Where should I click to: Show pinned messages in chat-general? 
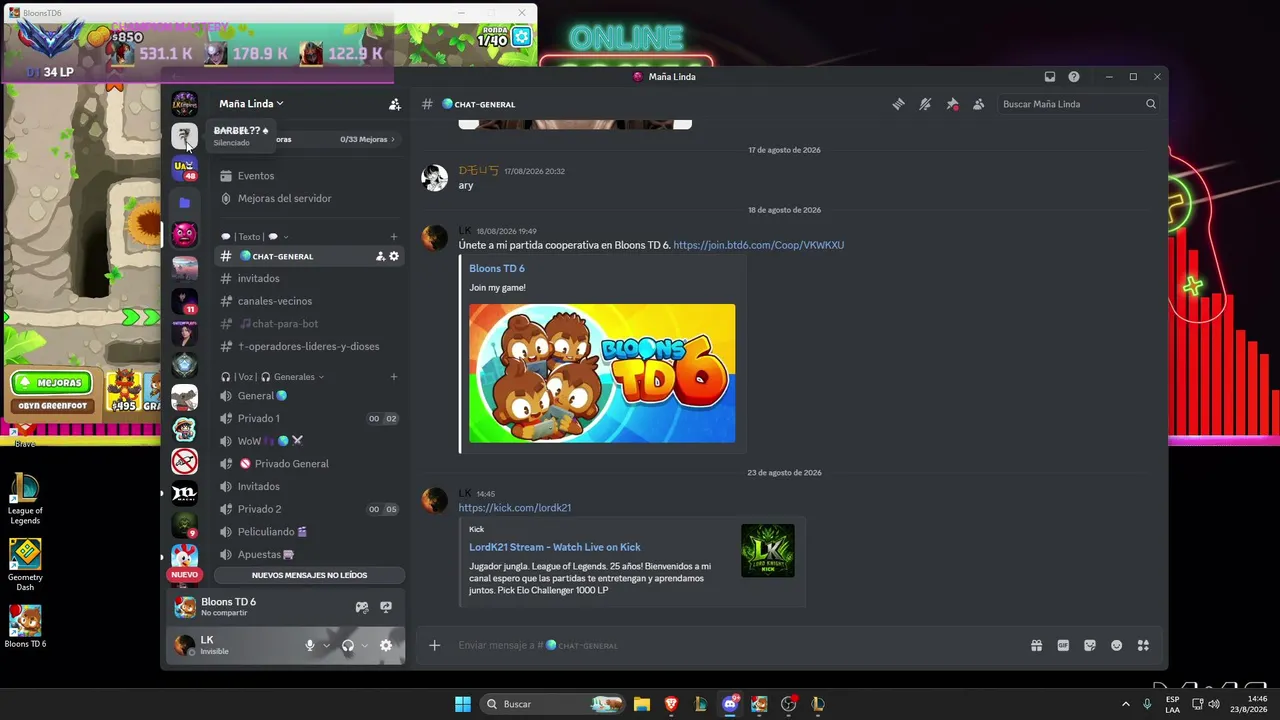point(952,104)
